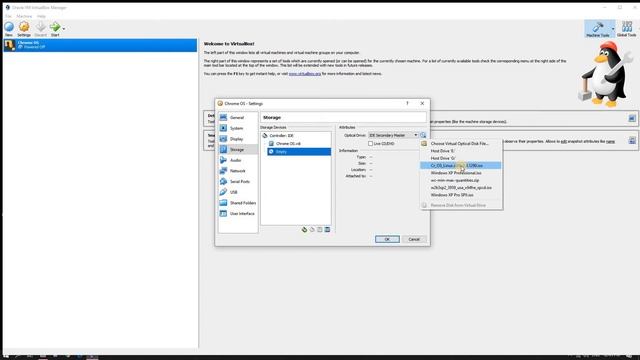Select the zip file entry in menu
Viewport: 640px width, 360px height.
point(461,180)
